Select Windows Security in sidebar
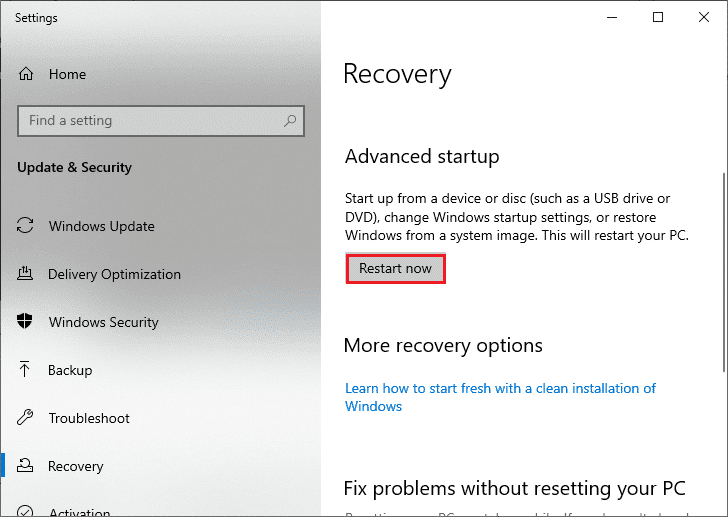This screenshot has width=728, height=517. click(x=103, y=322)
